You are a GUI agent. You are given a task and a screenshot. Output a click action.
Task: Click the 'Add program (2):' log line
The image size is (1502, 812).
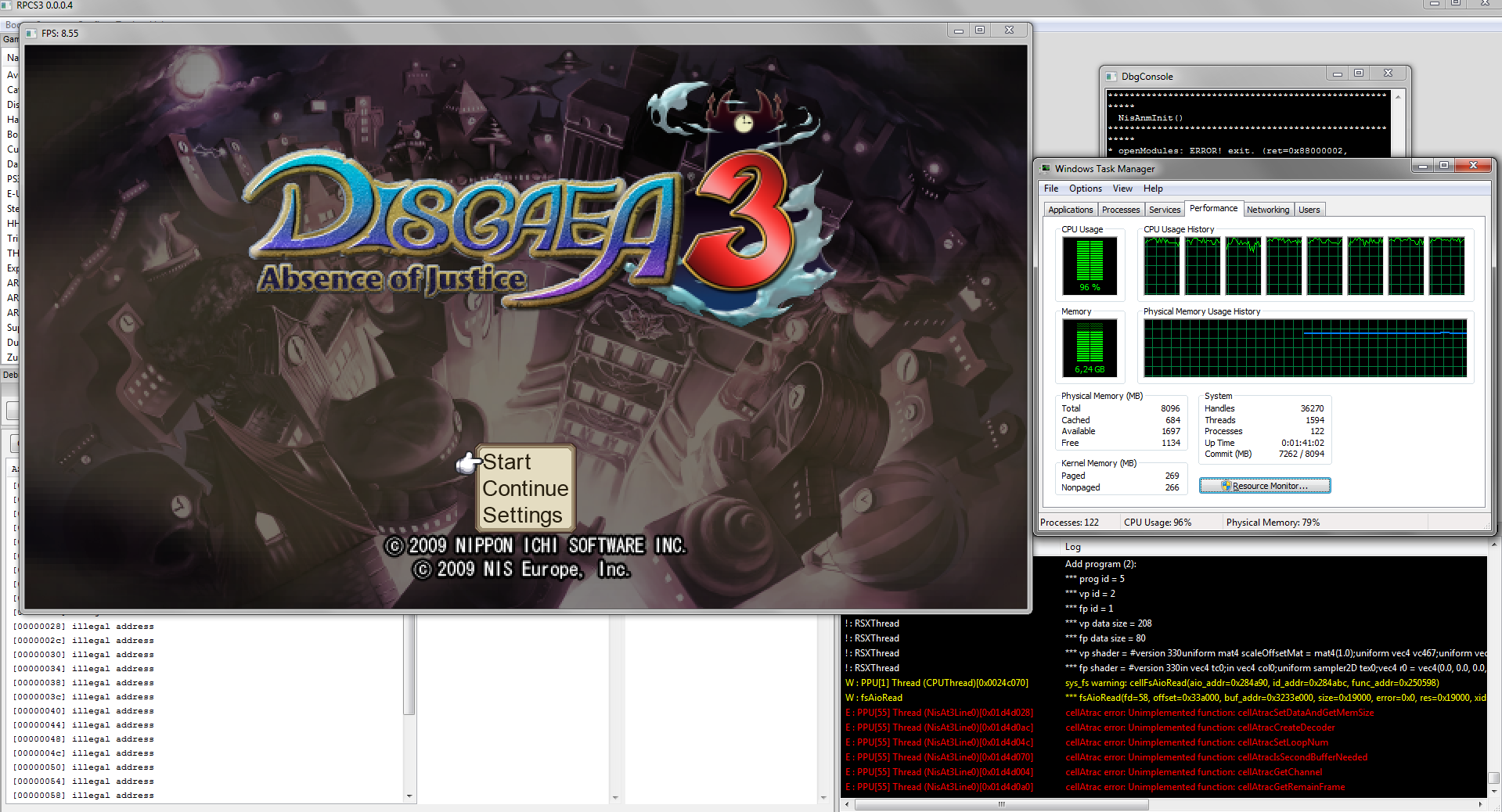(x=1100, y=564)
